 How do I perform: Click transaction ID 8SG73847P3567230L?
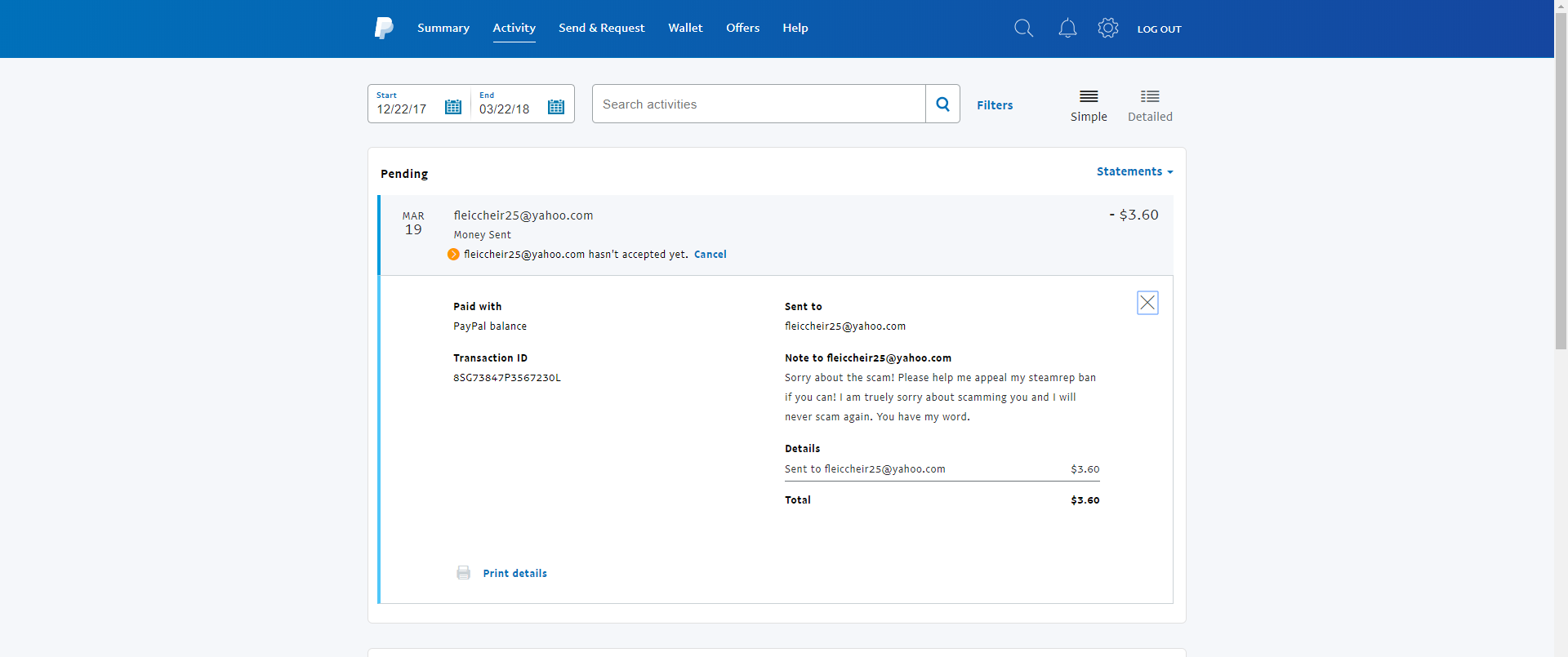coord(507,378)
